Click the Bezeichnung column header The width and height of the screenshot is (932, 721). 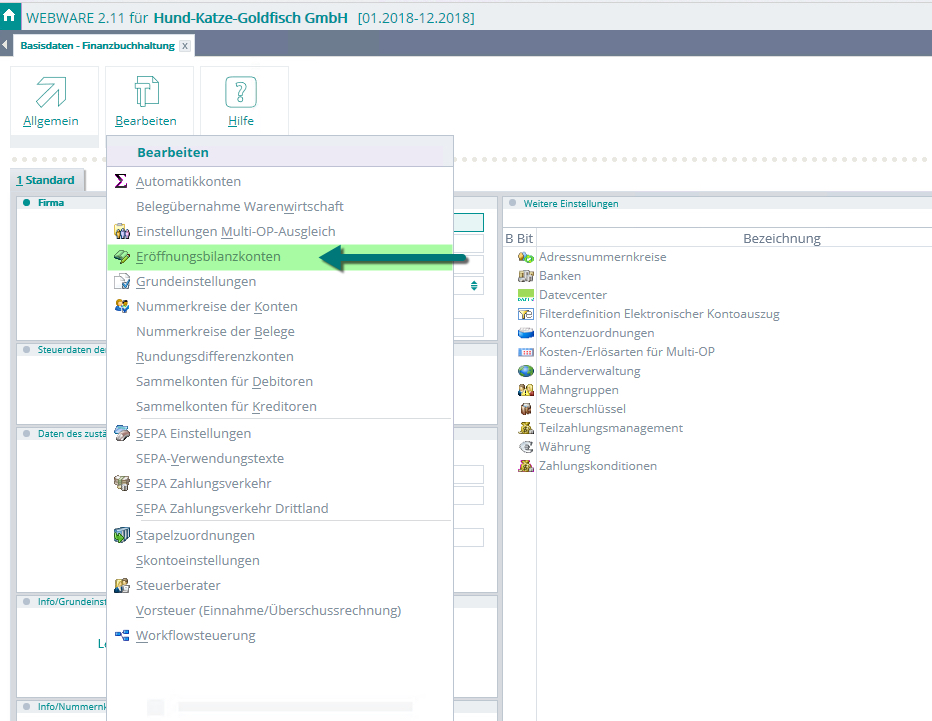point(781,238)
